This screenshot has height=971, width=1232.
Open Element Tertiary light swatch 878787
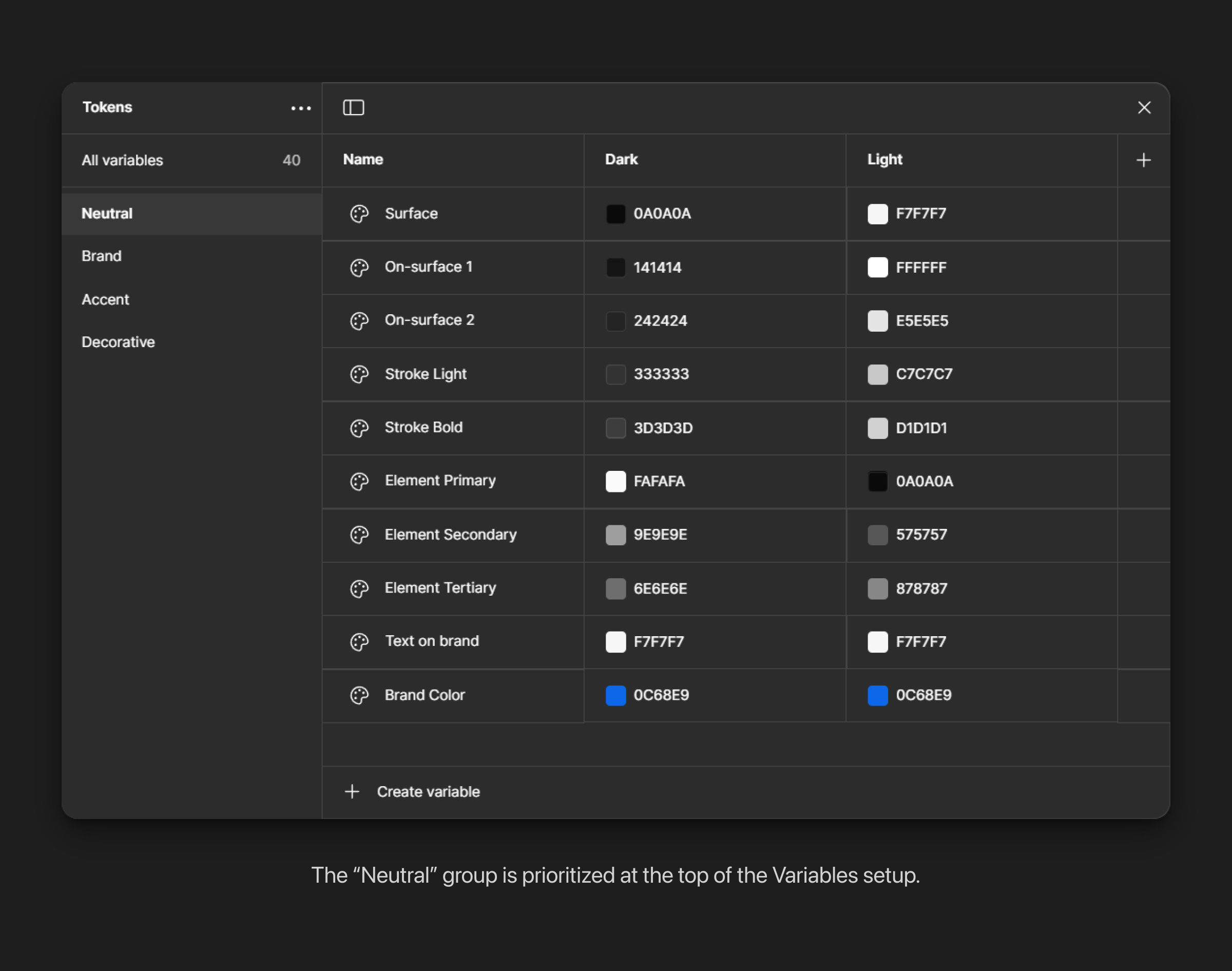coord(877,588)
